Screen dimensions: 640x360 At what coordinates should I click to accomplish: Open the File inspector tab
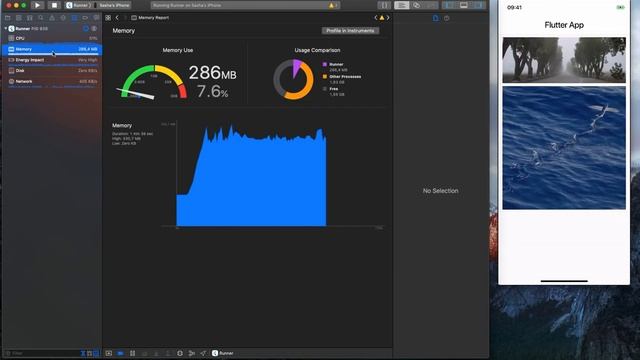436,18
